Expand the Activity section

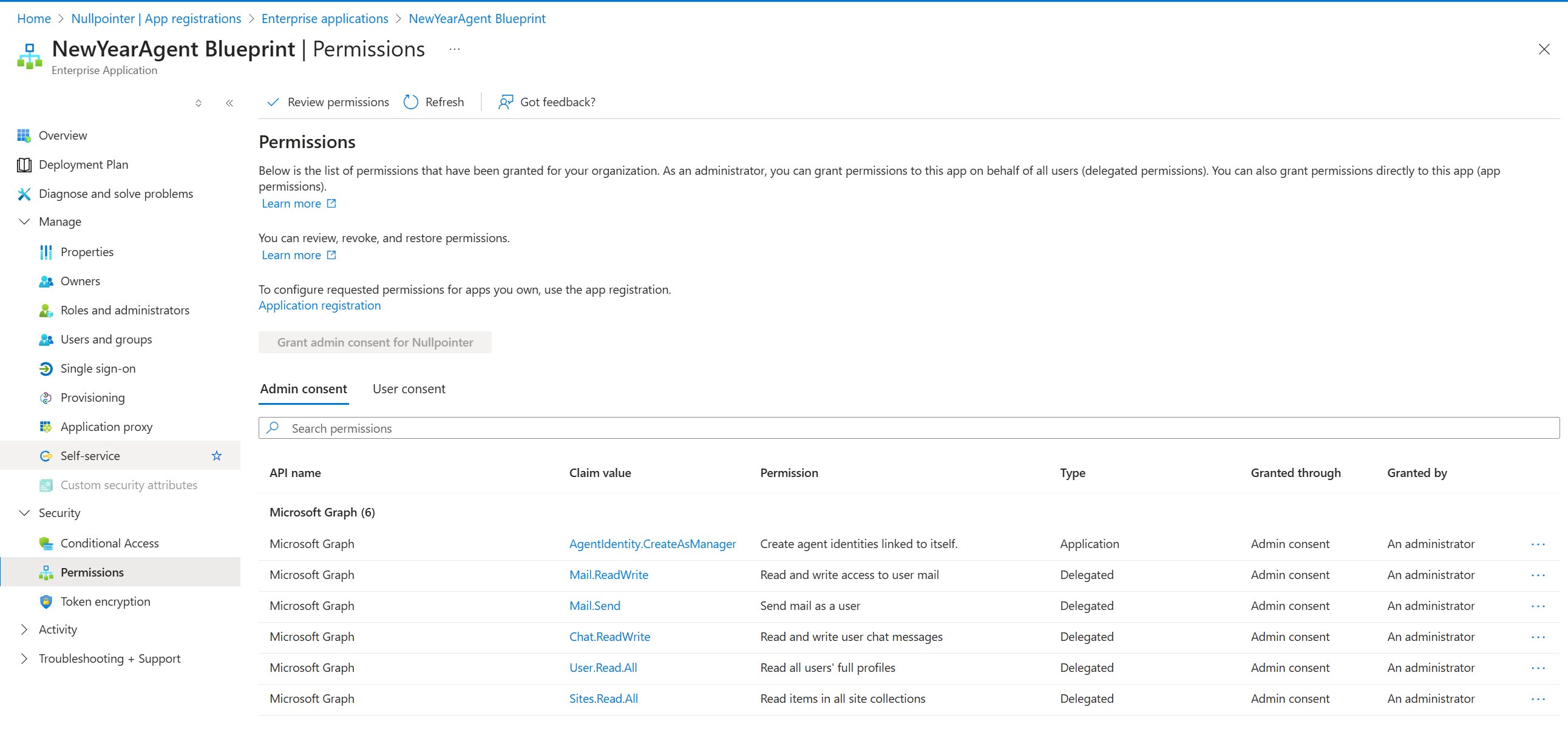tap(24, 629)
